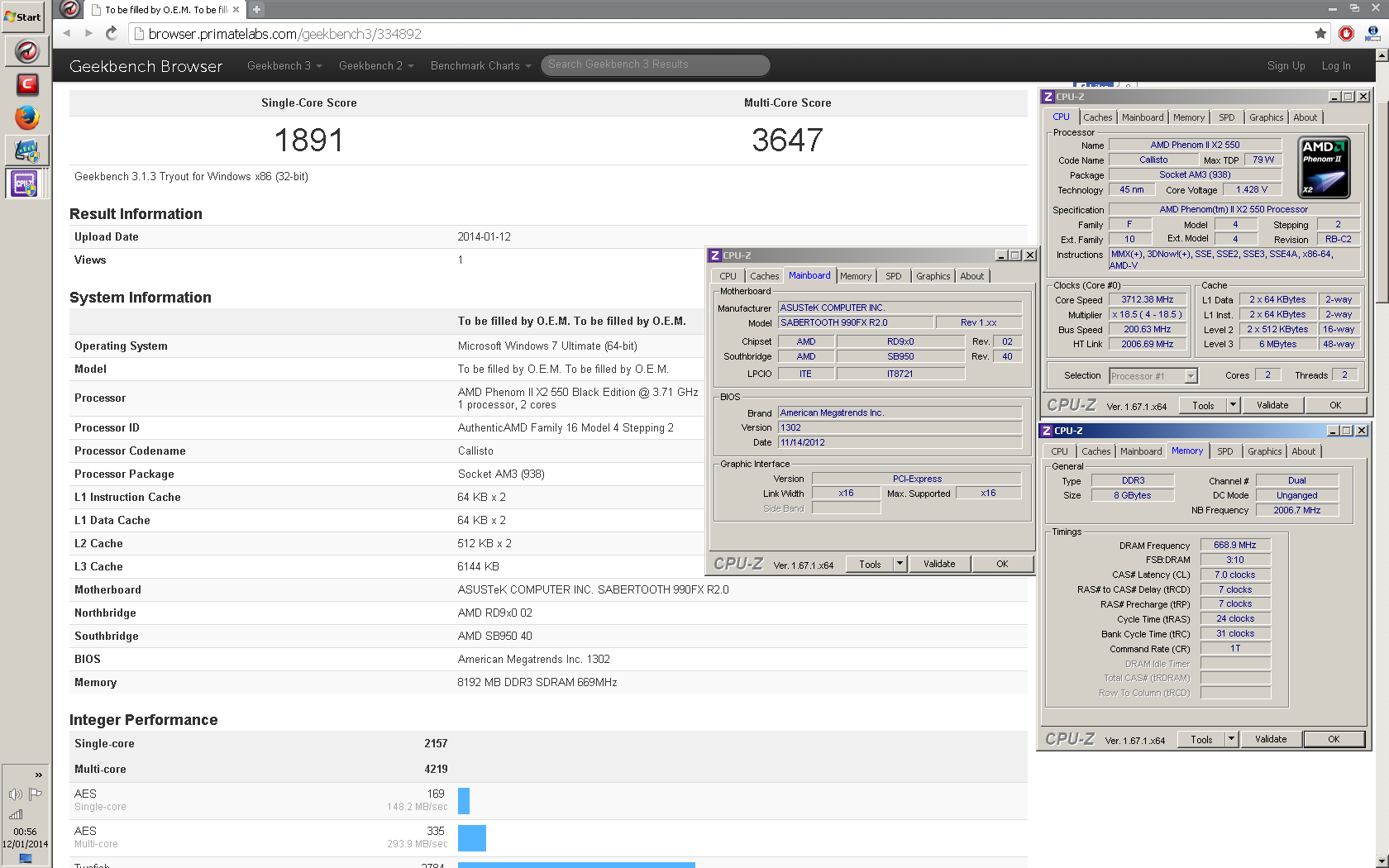Expand the Geekbench 3 dropdown menu

(284, 65)
